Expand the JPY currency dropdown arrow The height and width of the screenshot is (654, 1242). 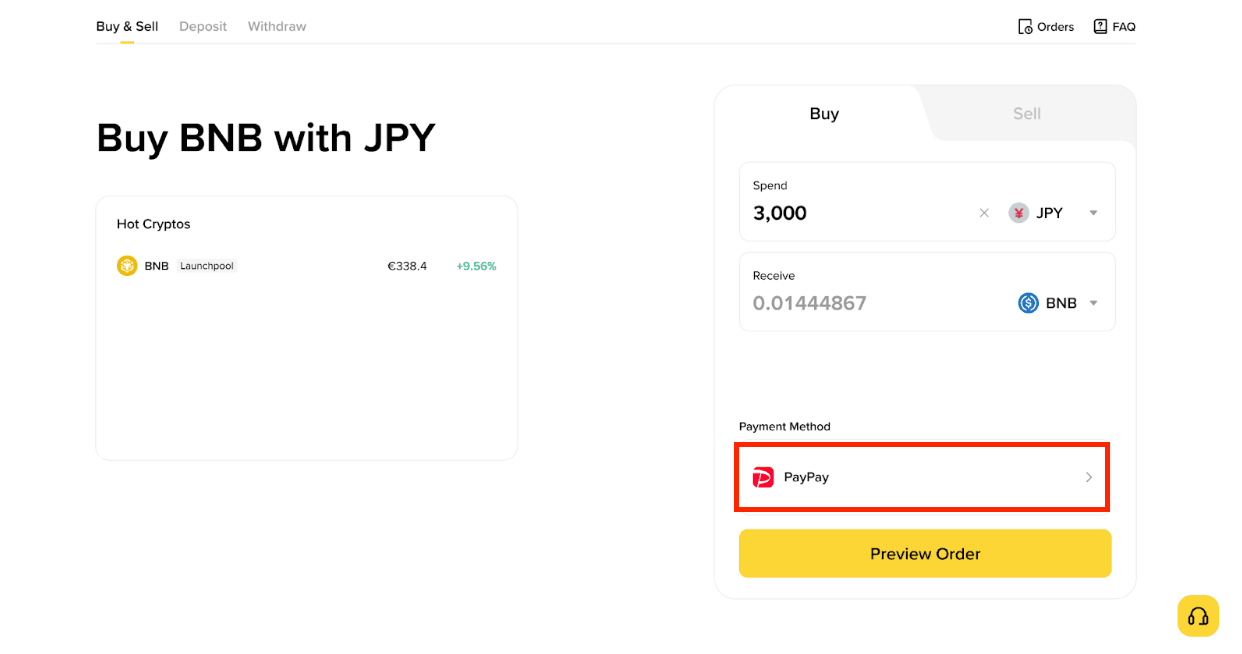click(x=1093, y=213)
